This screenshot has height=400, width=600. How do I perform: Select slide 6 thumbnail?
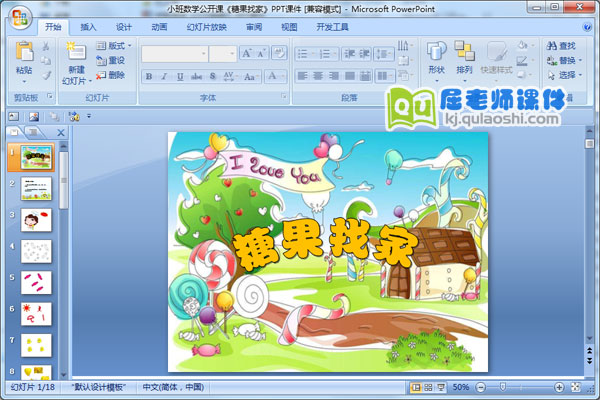[36, 314]
